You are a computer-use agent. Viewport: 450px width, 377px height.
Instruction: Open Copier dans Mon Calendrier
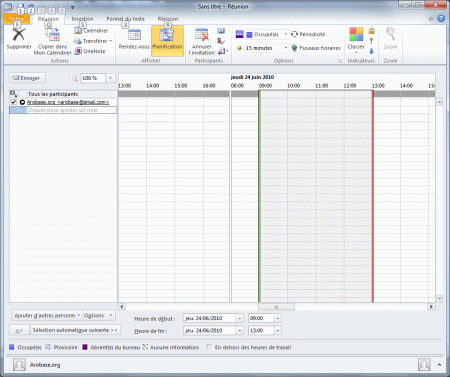click(x=52, y=42)
